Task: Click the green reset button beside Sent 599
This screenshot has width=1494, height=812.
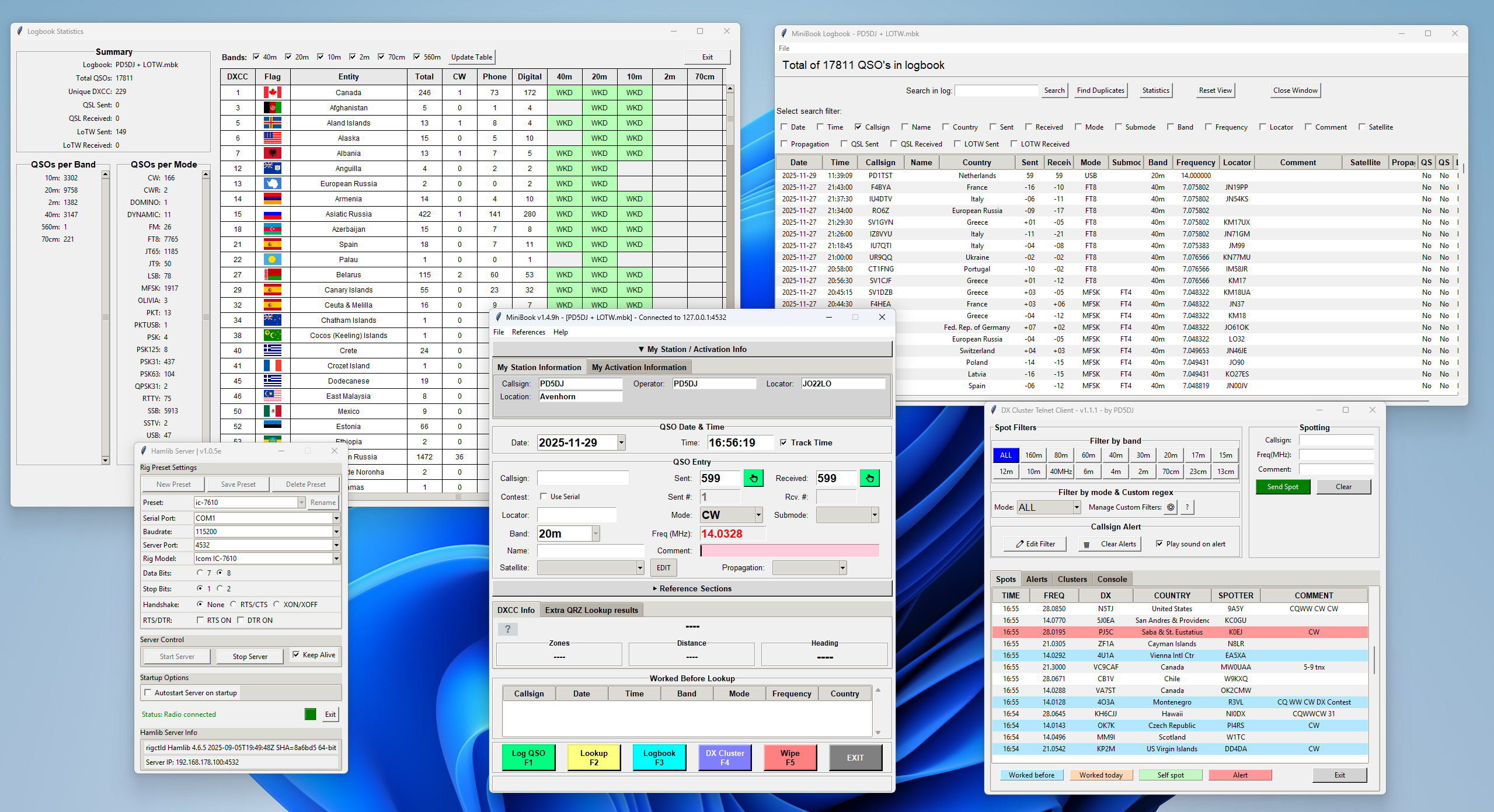Action: point(753,478)
